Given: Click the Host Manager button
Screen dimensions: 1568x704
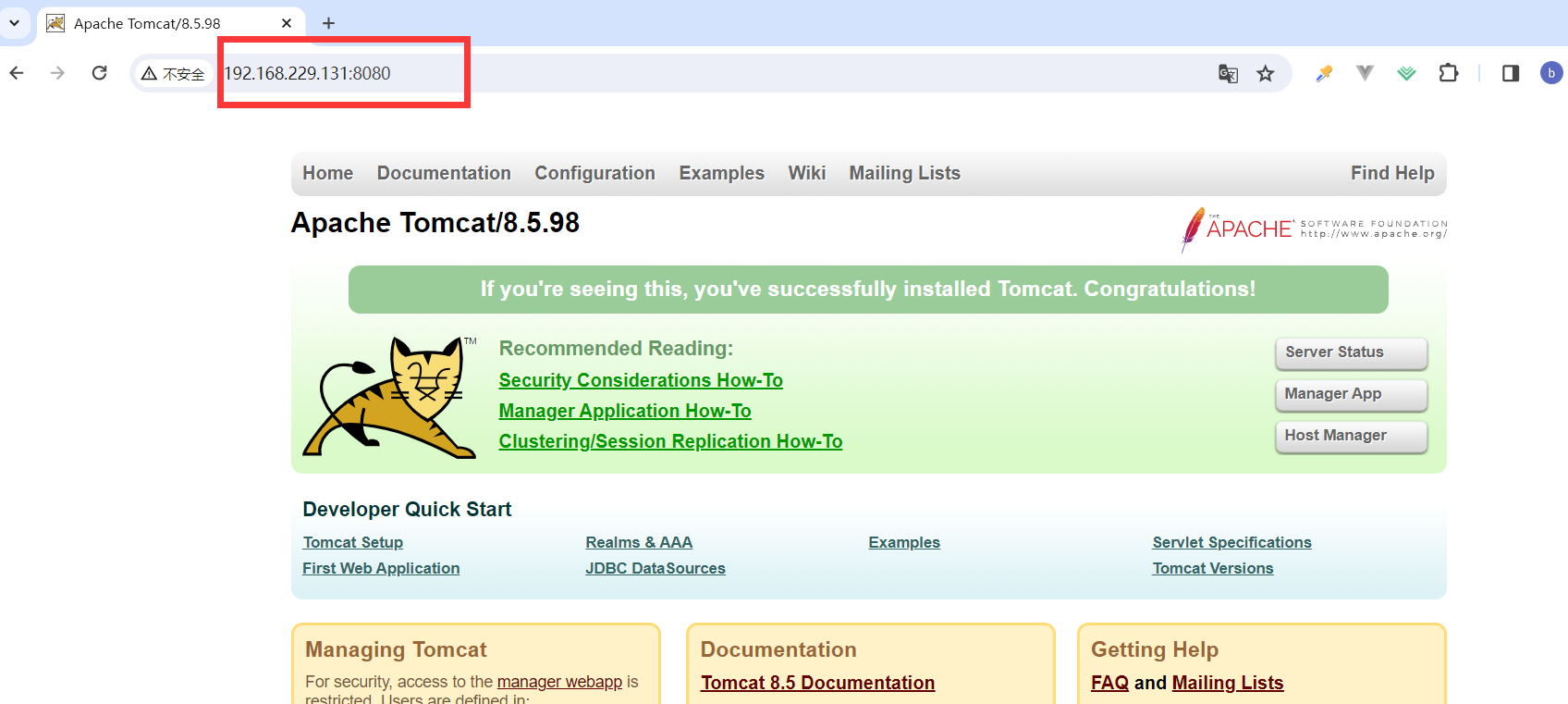Looking at the screenshot, I should pos(1351,436).
